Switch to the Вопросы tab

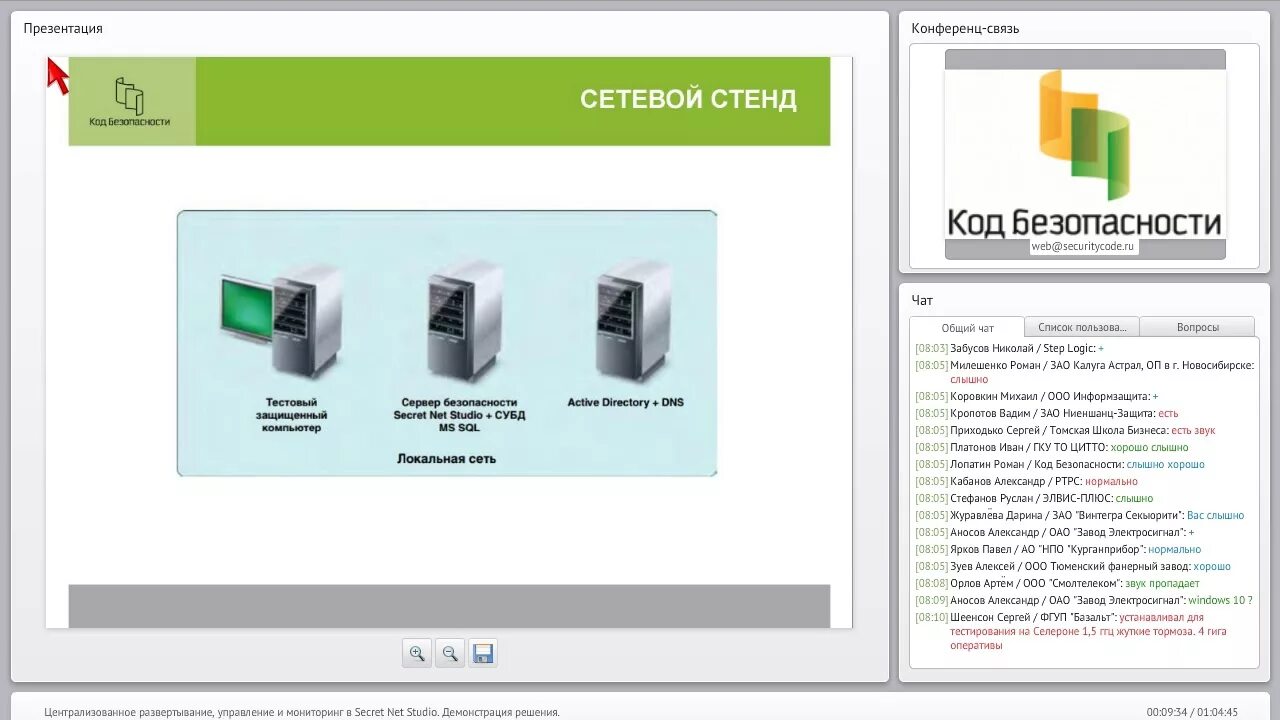click(1197, 327)
